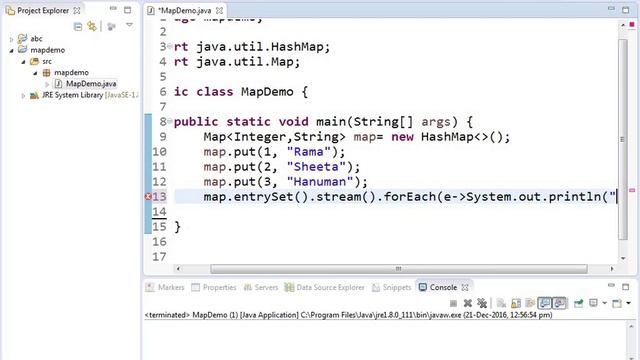The image size is (640, 360).
Task: Click the Pin Console icon
Action: (x=578, y=303)
